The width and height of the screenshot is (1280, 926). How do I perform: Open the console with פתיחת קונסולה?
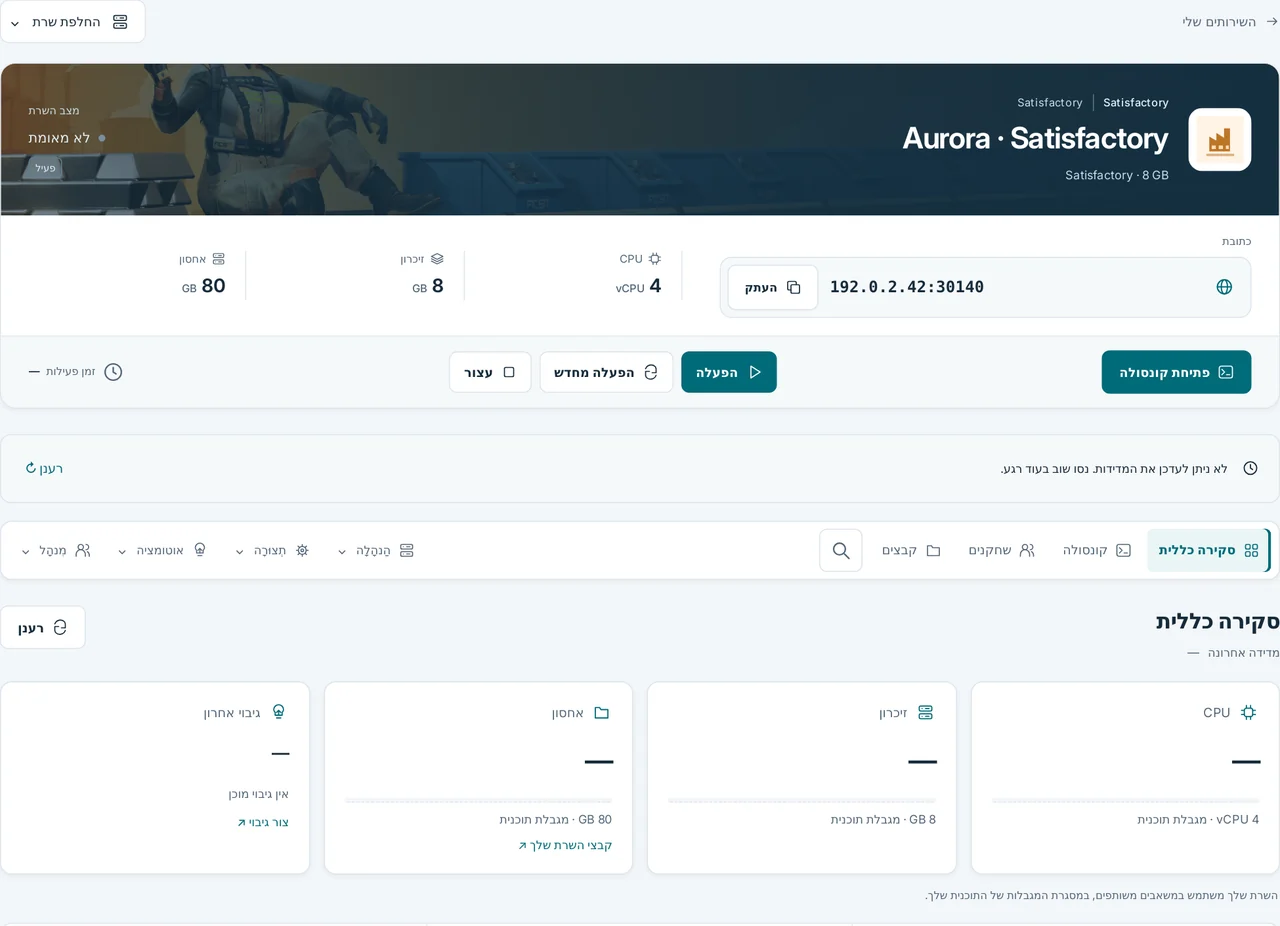coord(1176,372)
